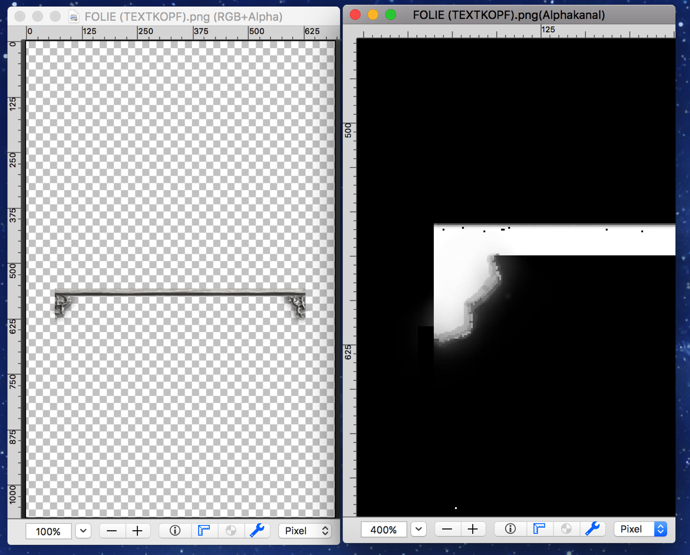Toggle channel display in the Alphakanal window

point(566,529)
